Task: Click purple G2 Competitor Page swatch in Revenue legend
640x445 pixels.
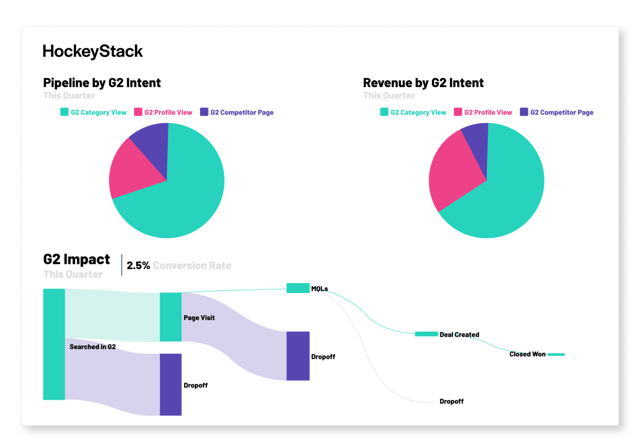Action: [x=524, y=112]
